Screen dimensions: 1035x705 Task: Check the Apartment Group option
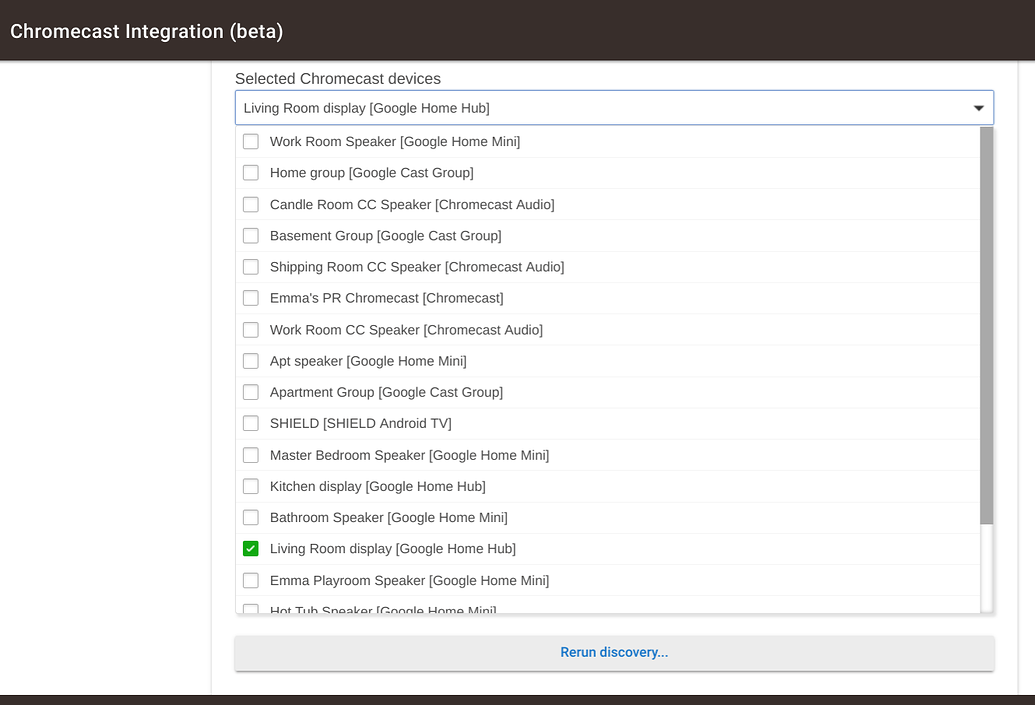coord(250,392)
